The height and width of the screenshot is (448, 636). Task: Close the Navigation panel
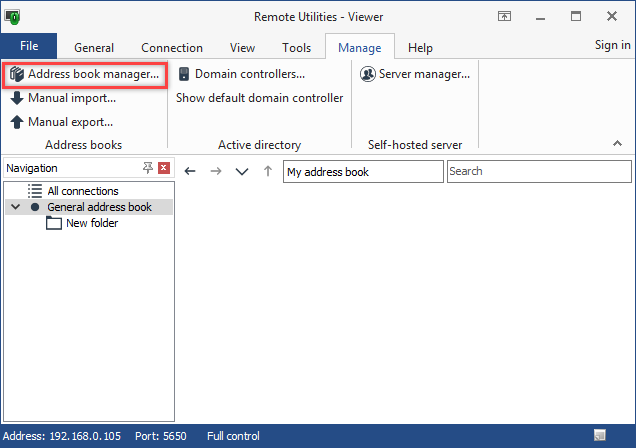[x=164, y=168]
